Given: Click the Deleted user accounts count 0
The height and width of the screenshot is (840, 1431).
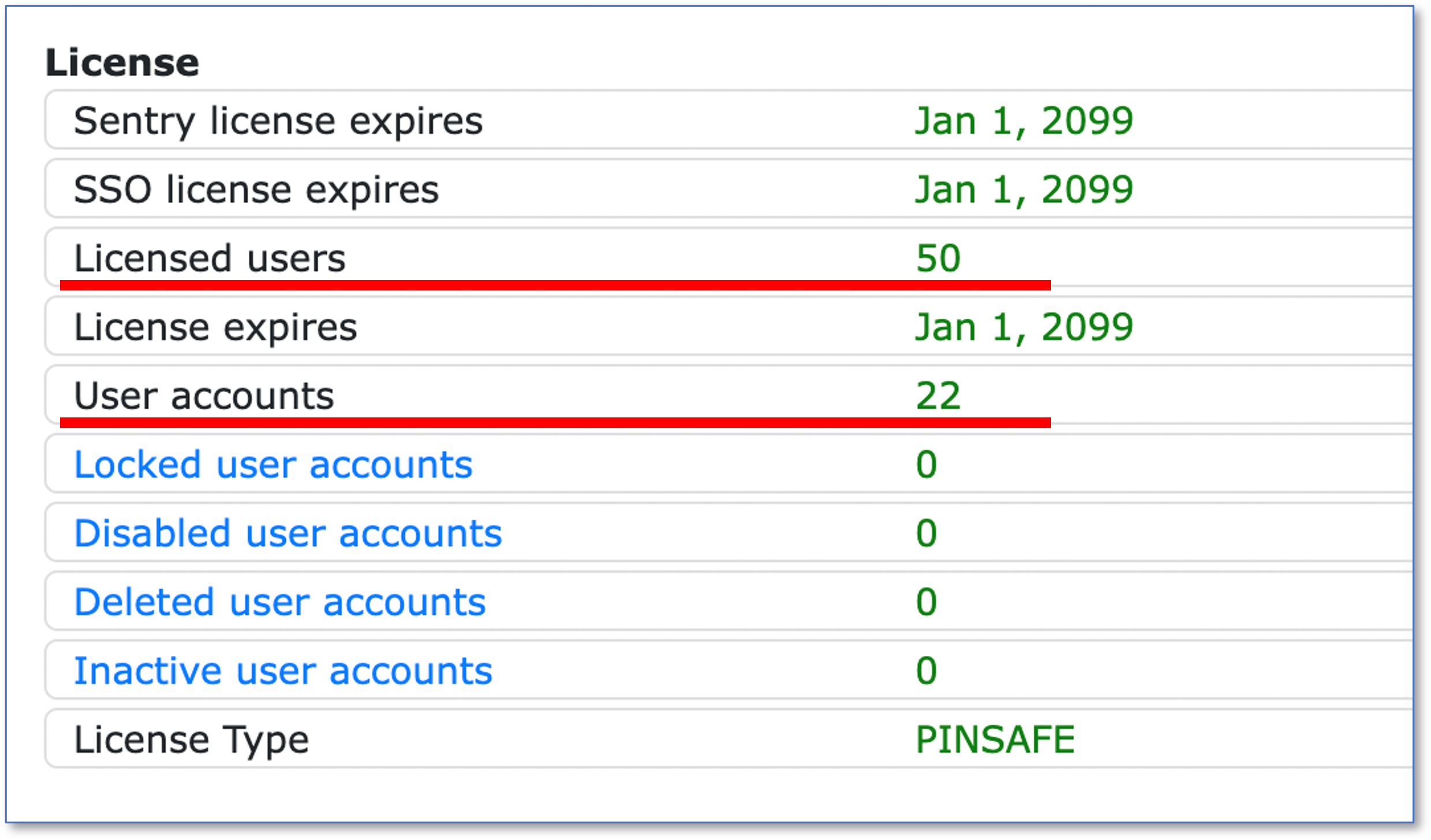Looking at the screenshot, I should tap(926, 602).
